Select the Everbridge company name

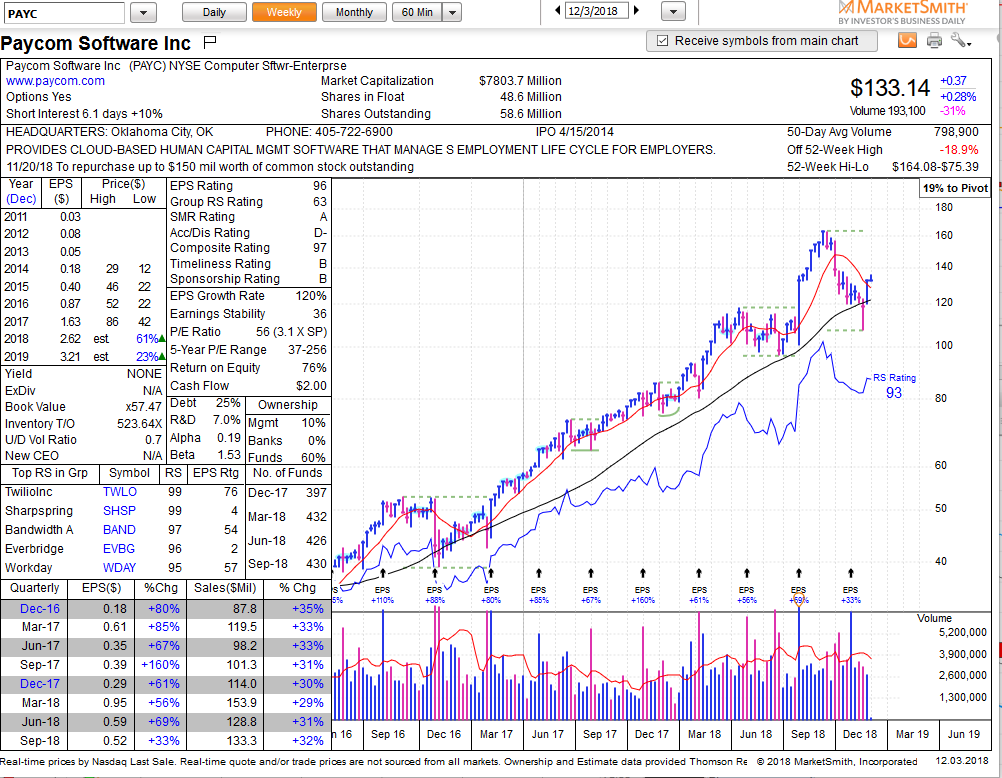[x=35, y=549]
